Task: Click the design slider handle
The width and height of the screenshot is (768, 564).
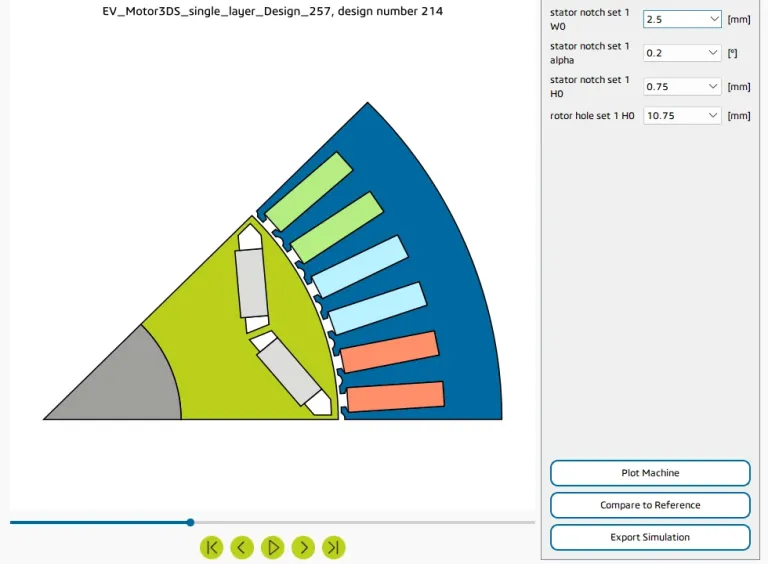Action: point(190,522)
